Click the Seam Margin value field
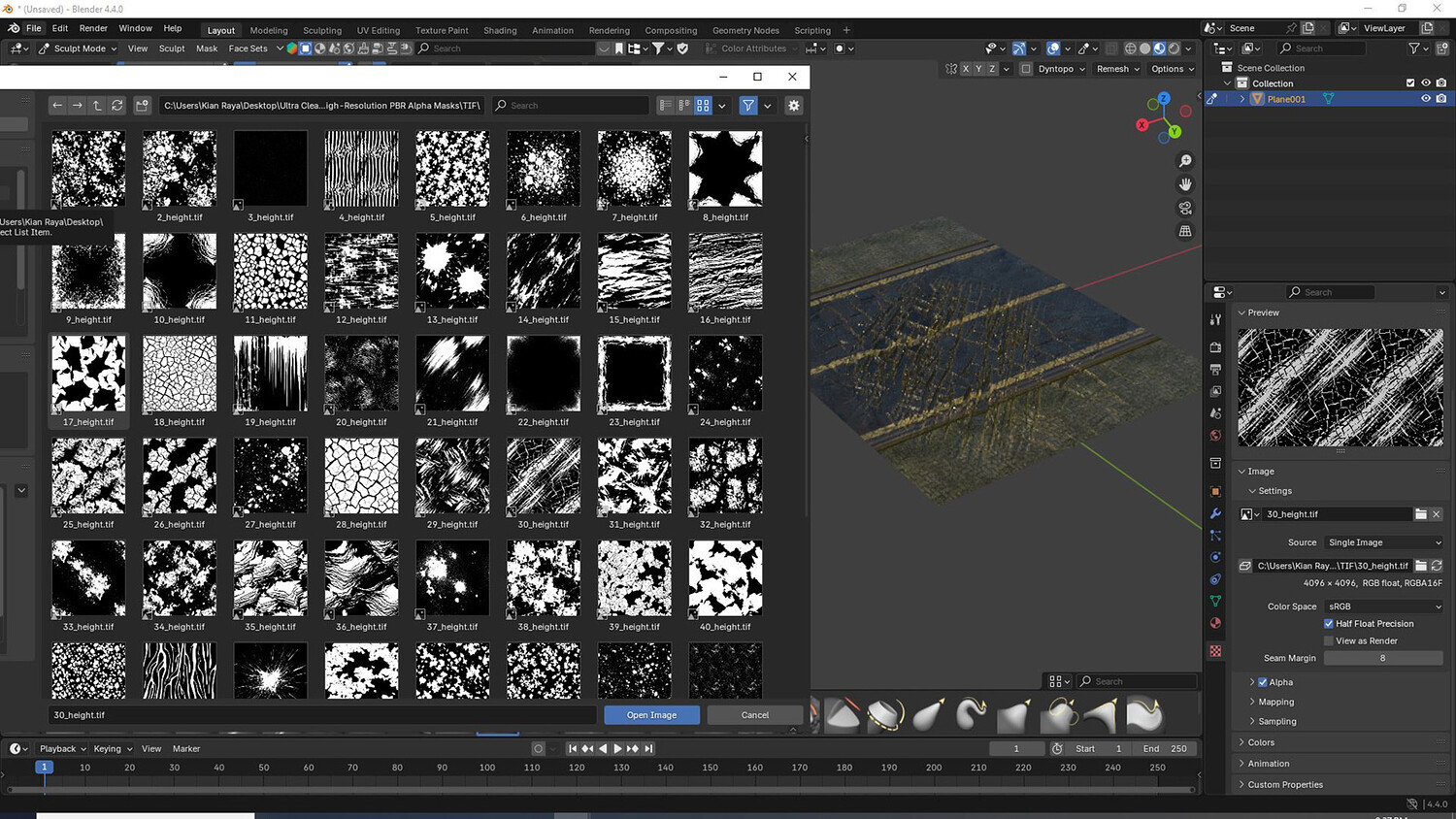Image resolution: width=1456 pixels, height=819 pixels. click(x=1383, y=658)
